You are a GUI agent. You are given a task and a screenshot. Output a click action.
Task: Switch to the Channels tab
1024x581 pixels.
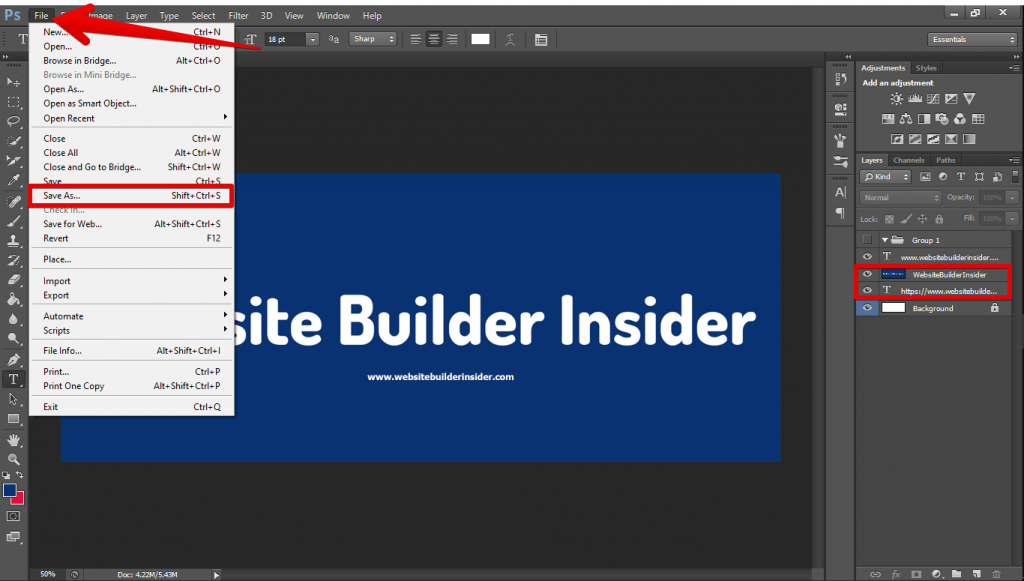point(908,160)
